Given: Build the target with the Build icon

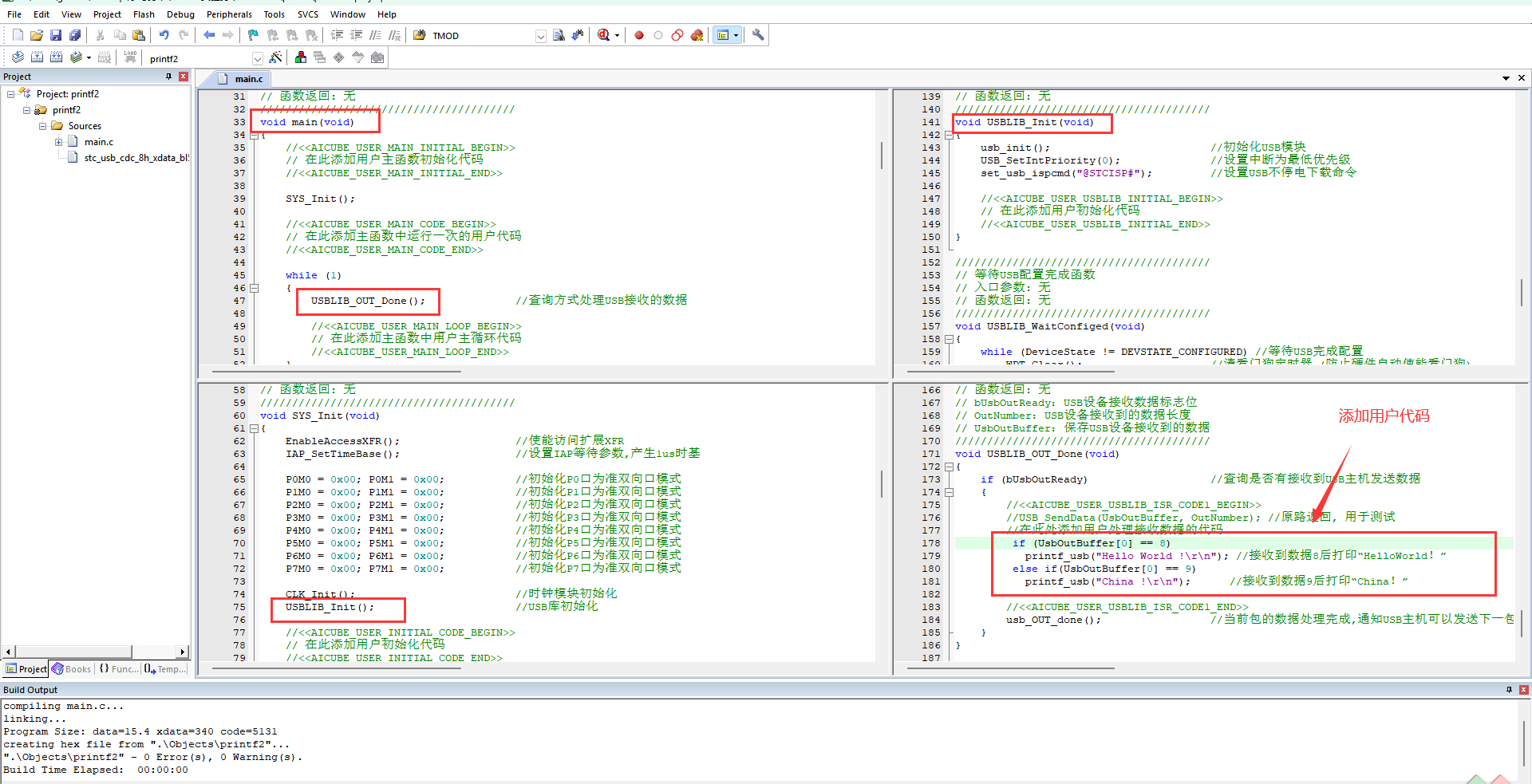Looking at the screenshot, I should coord(37,57).
